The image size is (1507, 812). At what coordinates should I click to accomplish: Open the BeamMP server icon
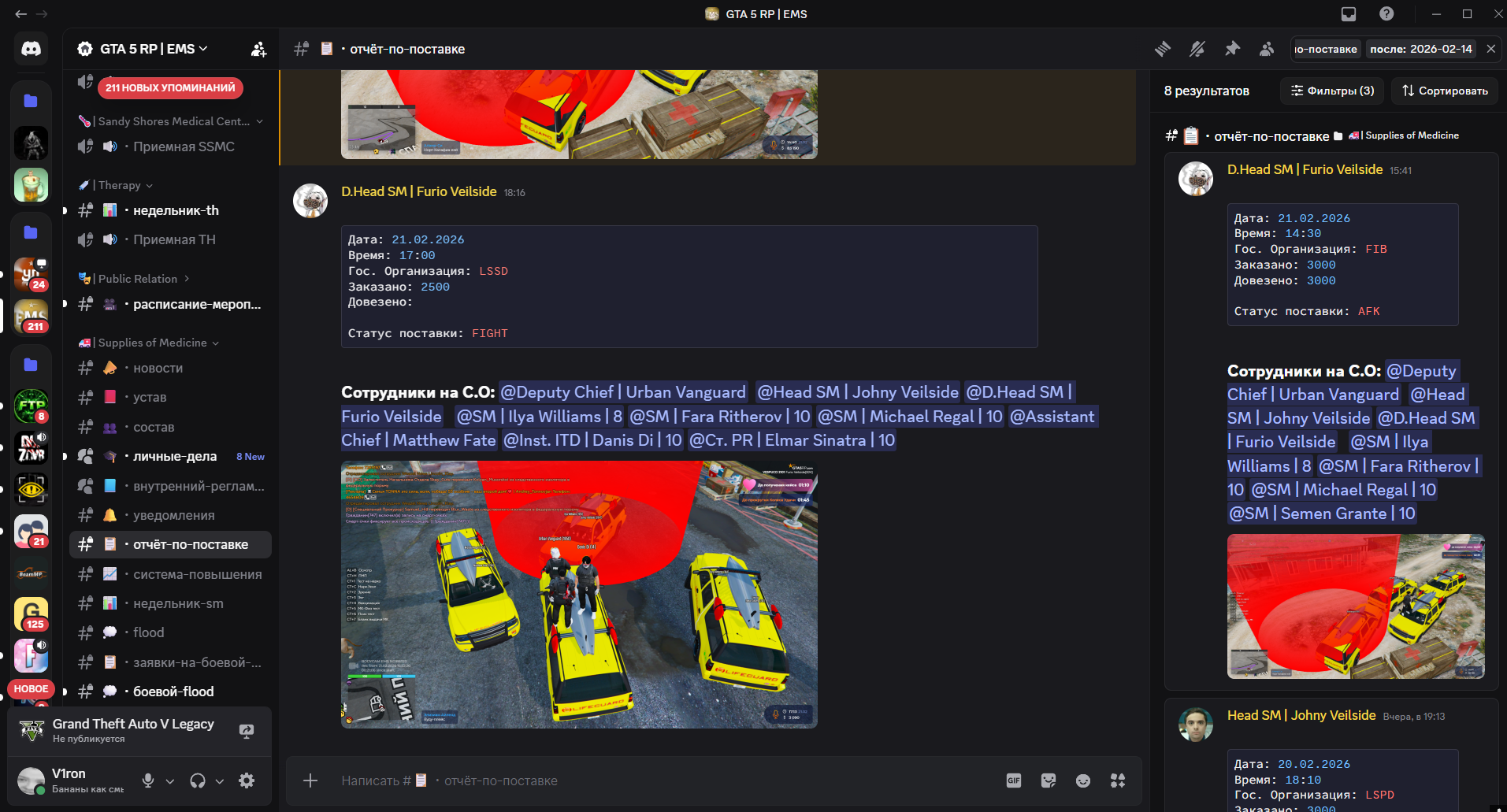pos(31,574)
